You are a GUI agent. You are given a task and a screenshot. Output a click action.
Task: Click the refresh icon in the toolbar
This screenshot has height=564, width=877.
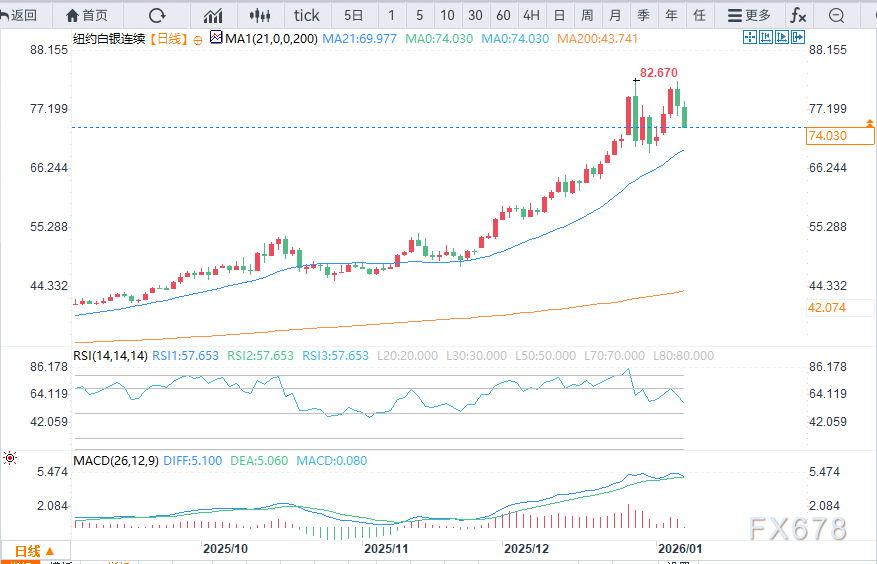tap(157, 15)
